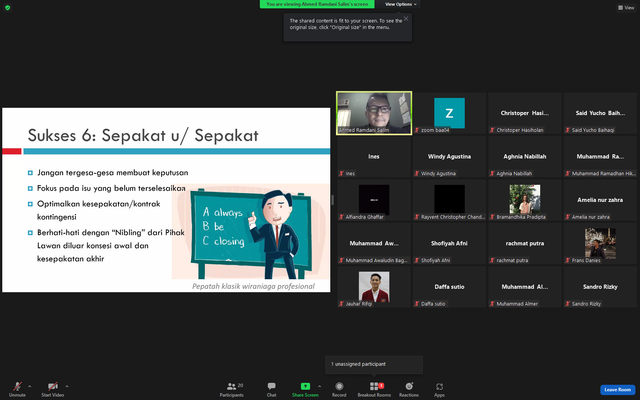Select Said Yucho Baihaqi's participant tile

600,113
